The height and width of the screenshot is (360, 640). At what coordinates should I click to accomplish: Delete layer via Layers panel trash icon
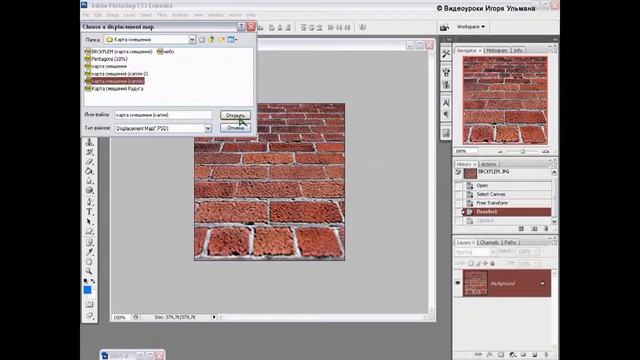pos(546,355)
